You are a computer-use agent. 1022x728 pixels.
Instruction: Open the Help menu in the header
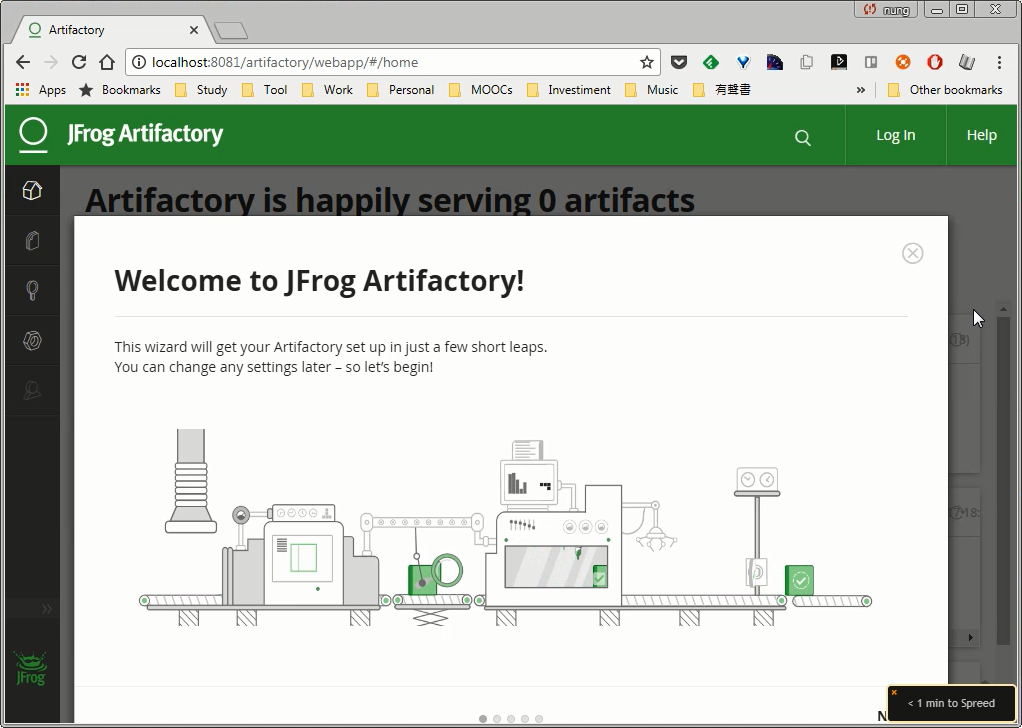point(982,135)
